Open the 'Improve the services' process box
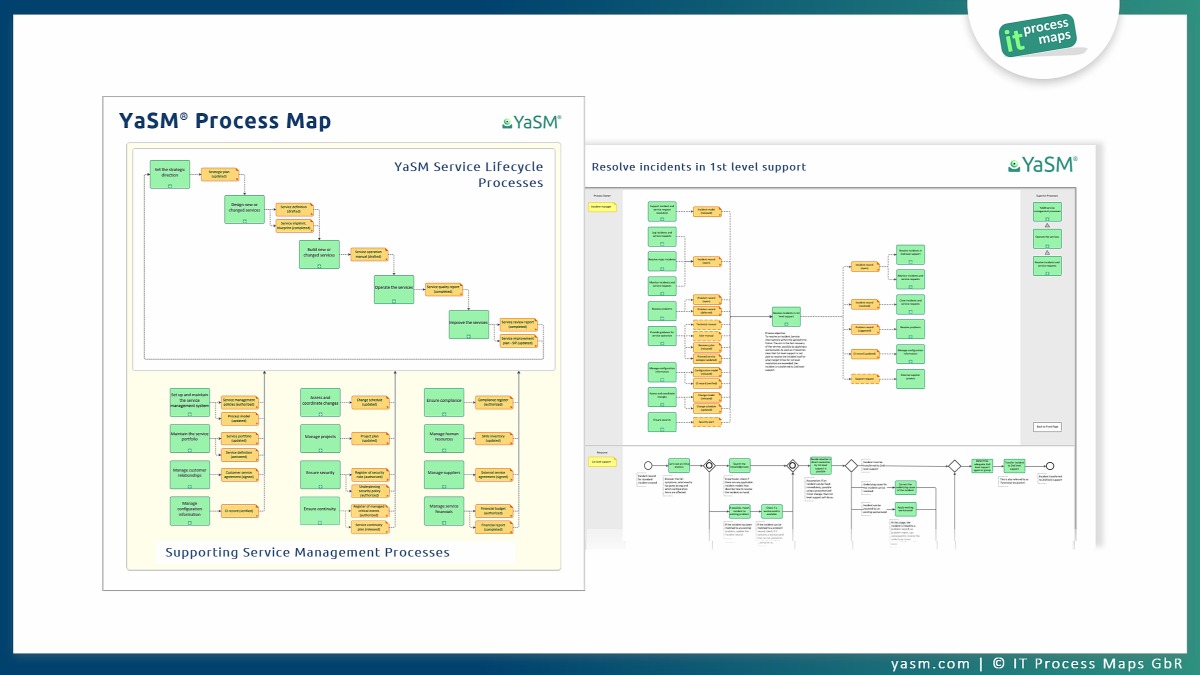This screenshot has width=1200, height=675. 468,325
